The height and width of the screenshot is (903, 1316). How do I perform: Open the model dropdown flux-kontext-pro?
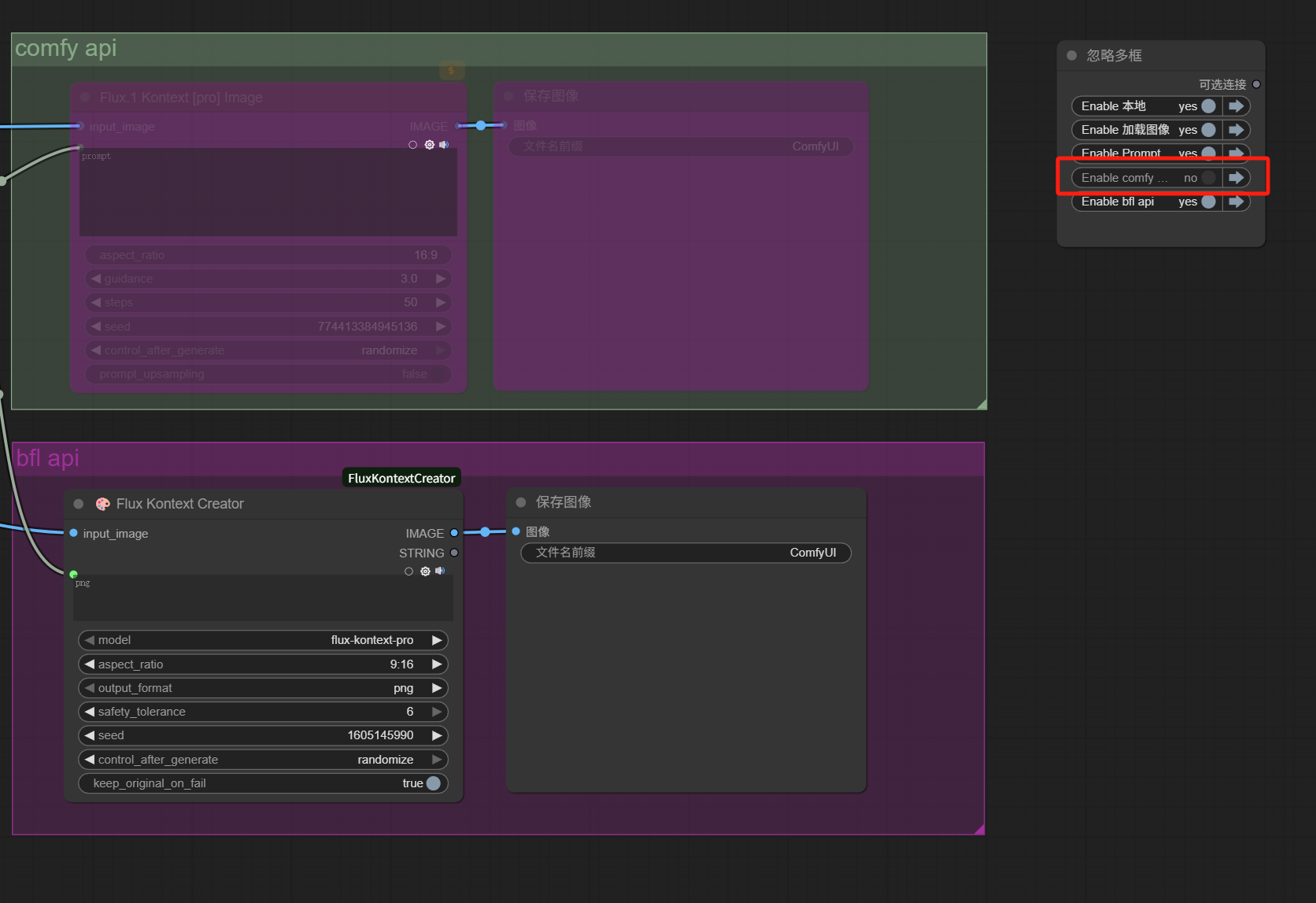tap(264, 640)
